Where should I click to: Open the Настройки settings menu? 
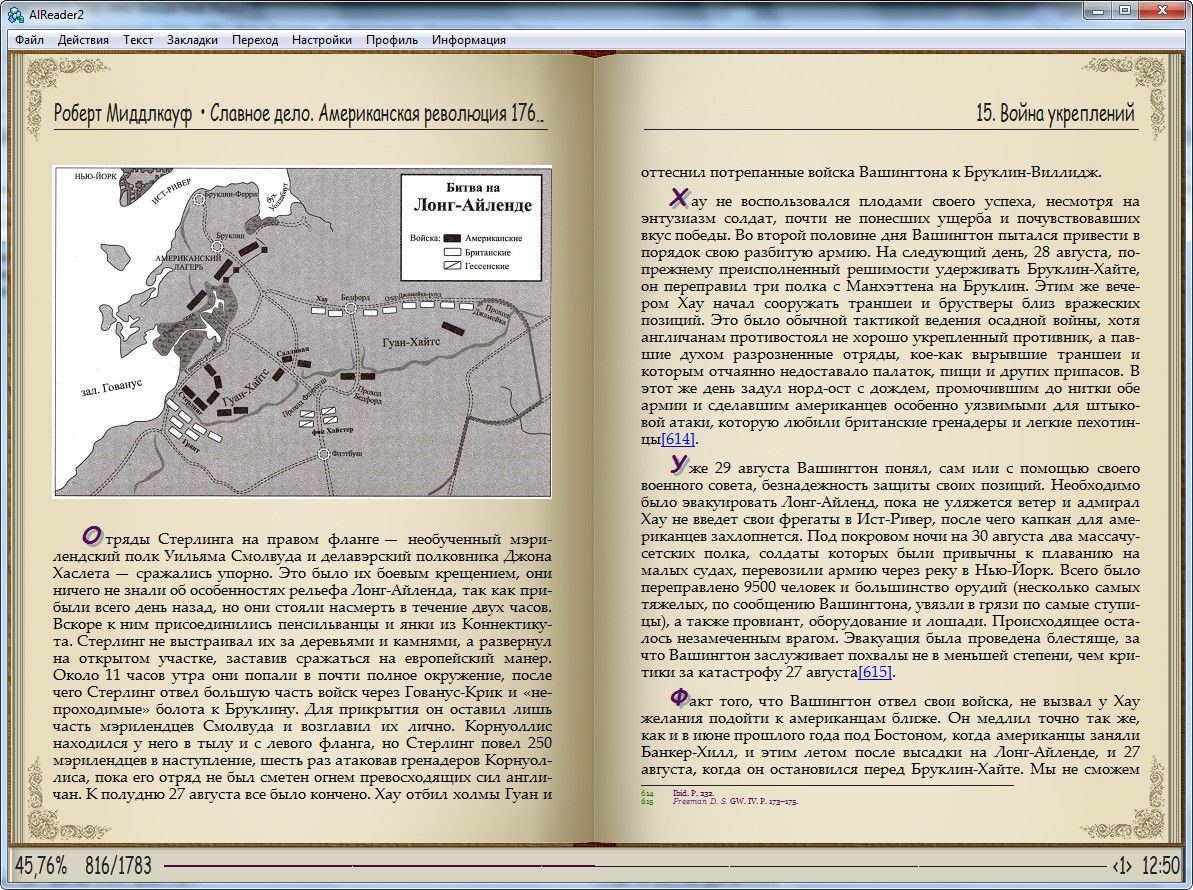pyautogui.click(x=321, y=40)
